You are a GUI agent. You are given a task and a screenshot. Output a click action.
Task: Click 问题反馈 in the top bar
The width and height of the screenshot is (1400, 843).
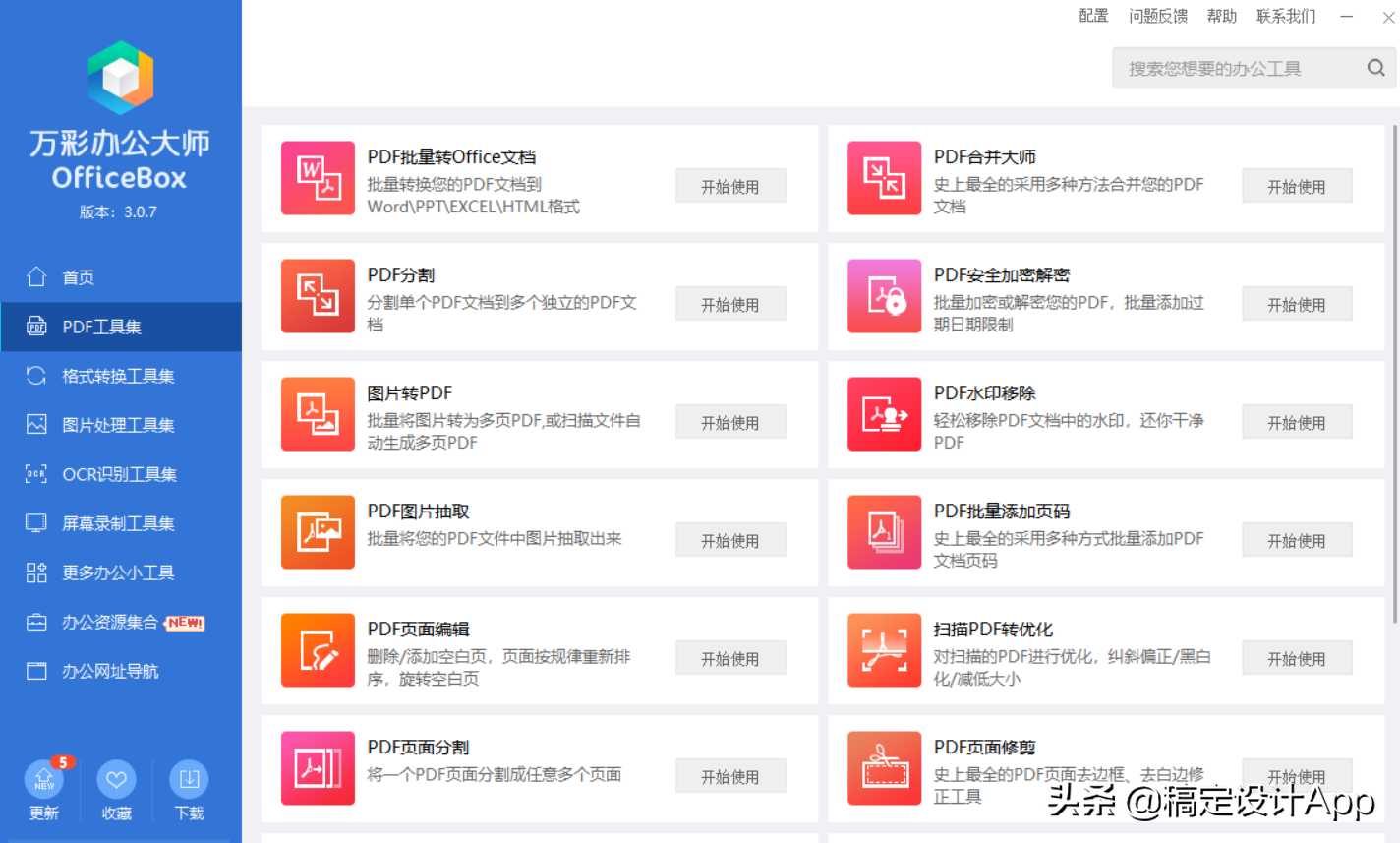point(1158,16)
